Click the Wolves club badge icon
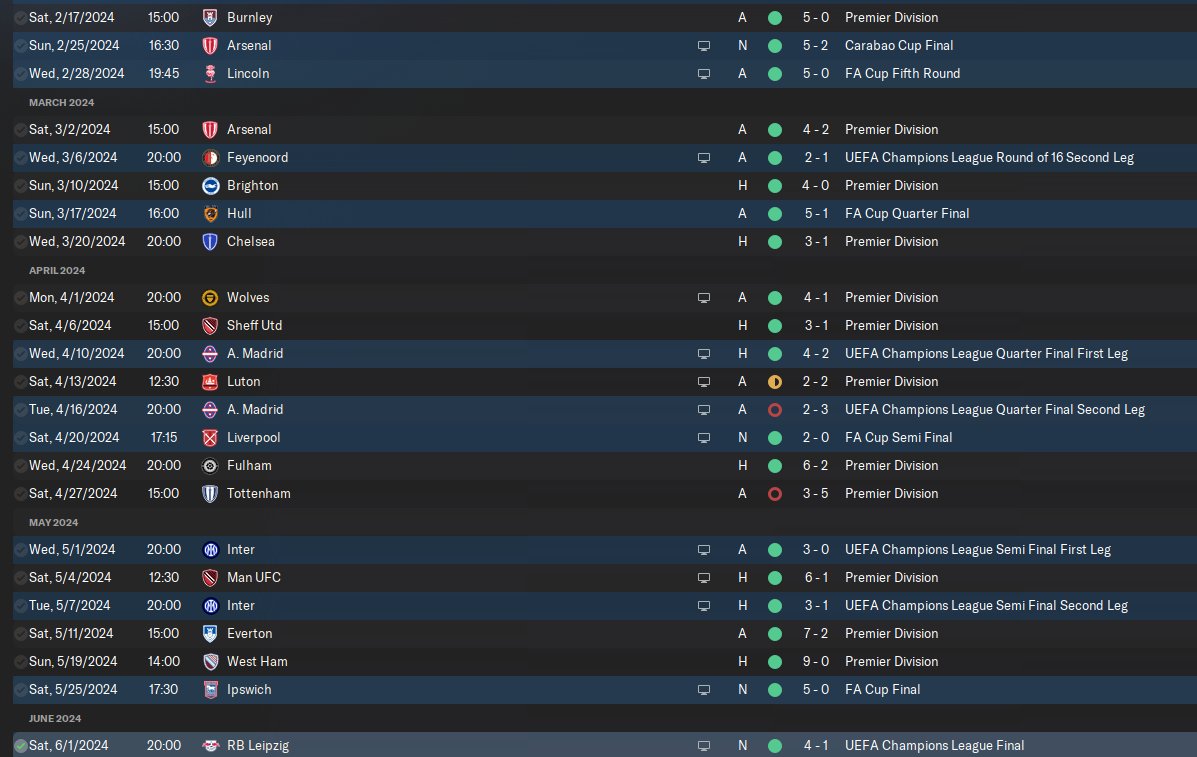Image resolution: width=1197 pixels, height=757 pixels. tap(210, 298)
